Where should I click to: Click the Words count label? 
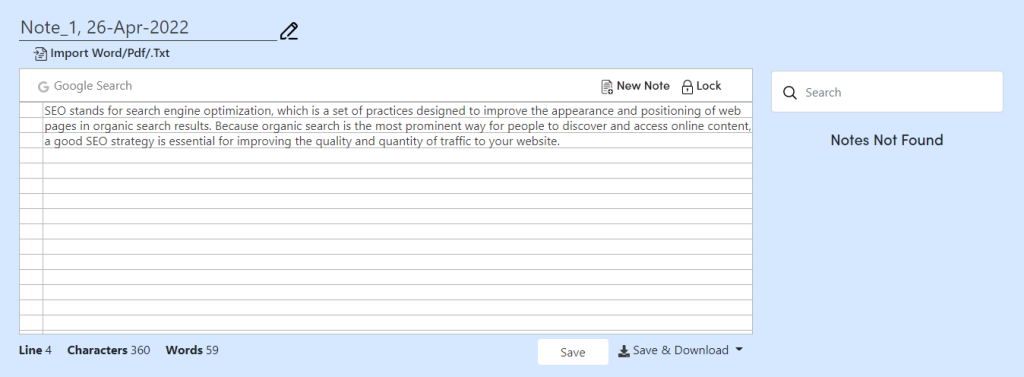coord(184,350)
